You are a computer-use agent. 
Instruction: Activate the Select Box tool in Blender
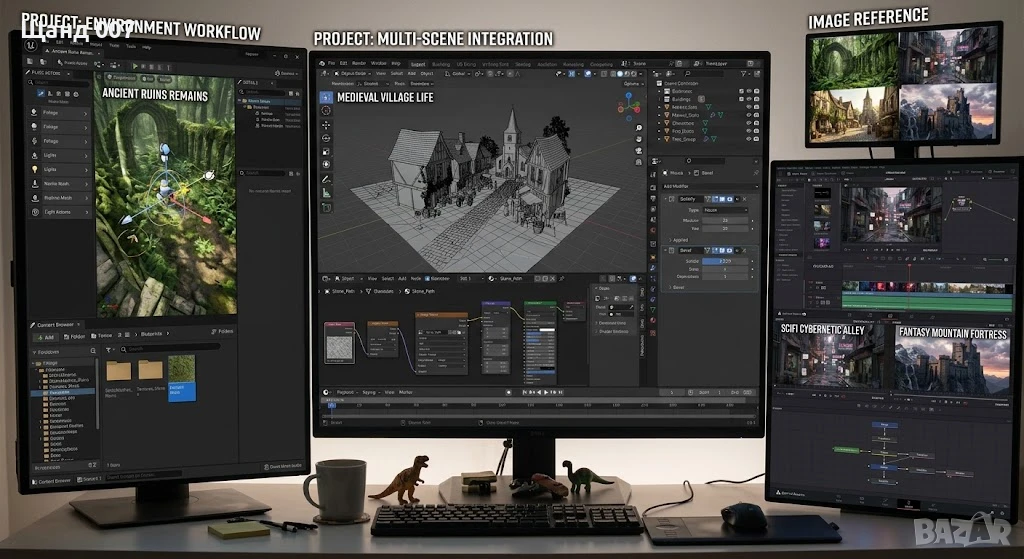coord(326,97)
